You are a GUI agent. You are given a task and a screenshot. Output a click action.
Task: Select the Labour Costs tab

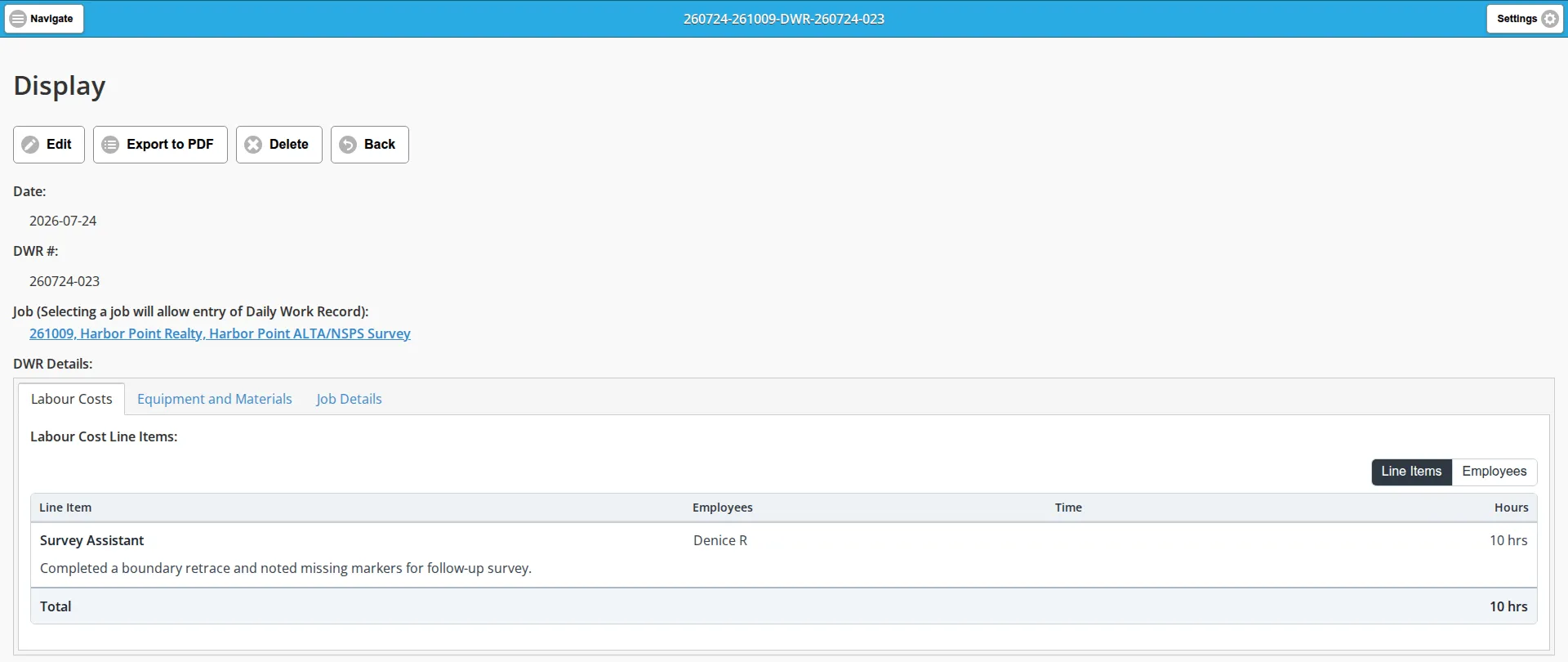(x=72, y=399)
